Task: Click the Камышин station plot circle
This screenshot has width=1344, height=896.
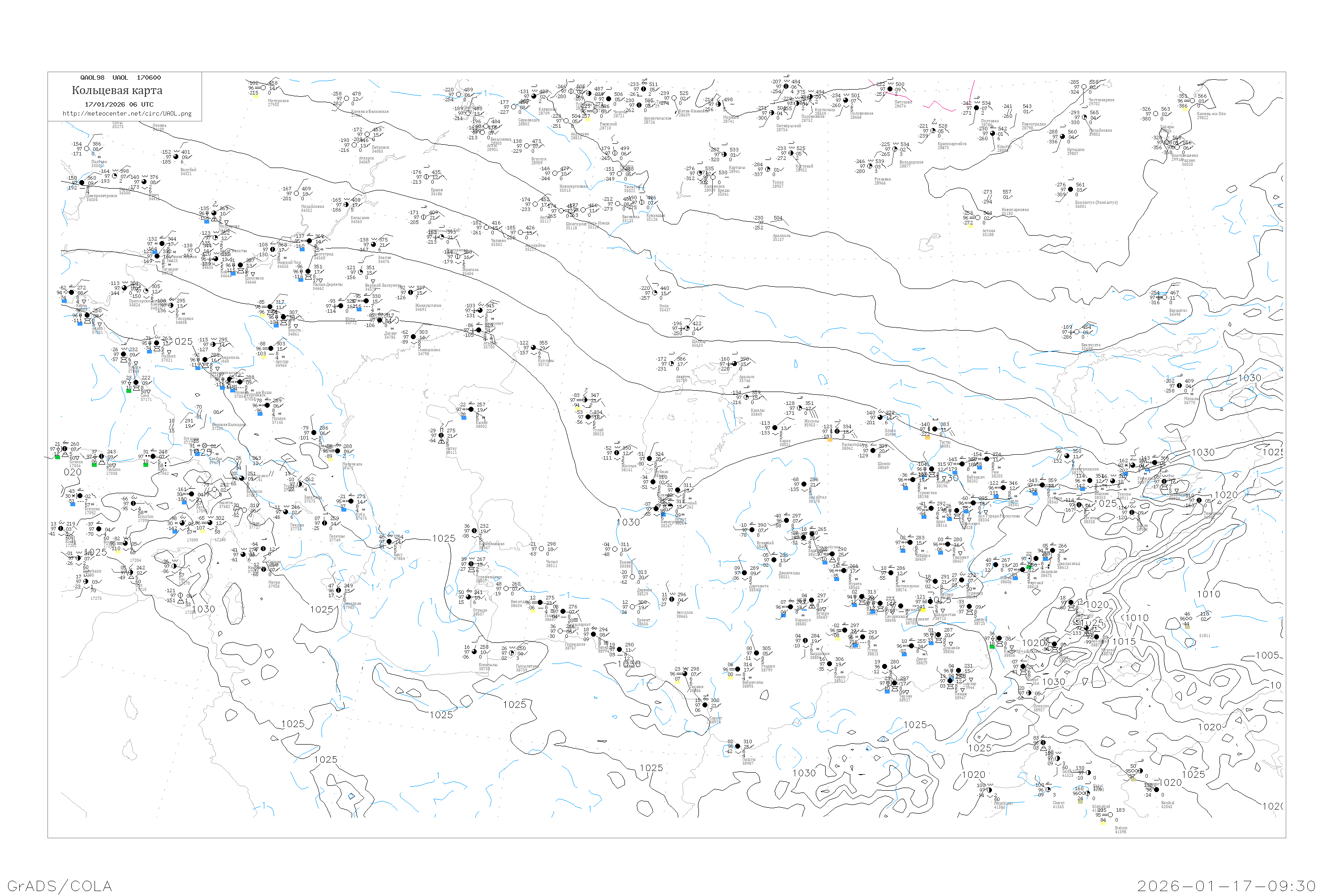Action: pos(346,205)
